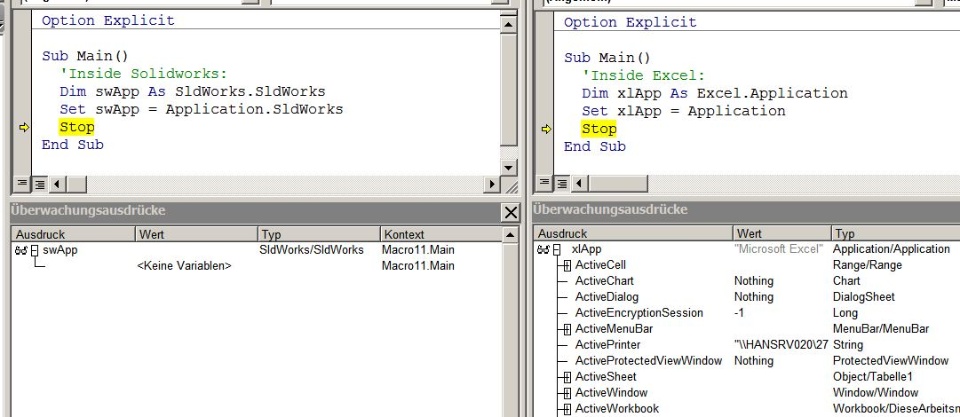
Task: Click the Object/Tabelle1 type cell
Action: tap(872, 377)
